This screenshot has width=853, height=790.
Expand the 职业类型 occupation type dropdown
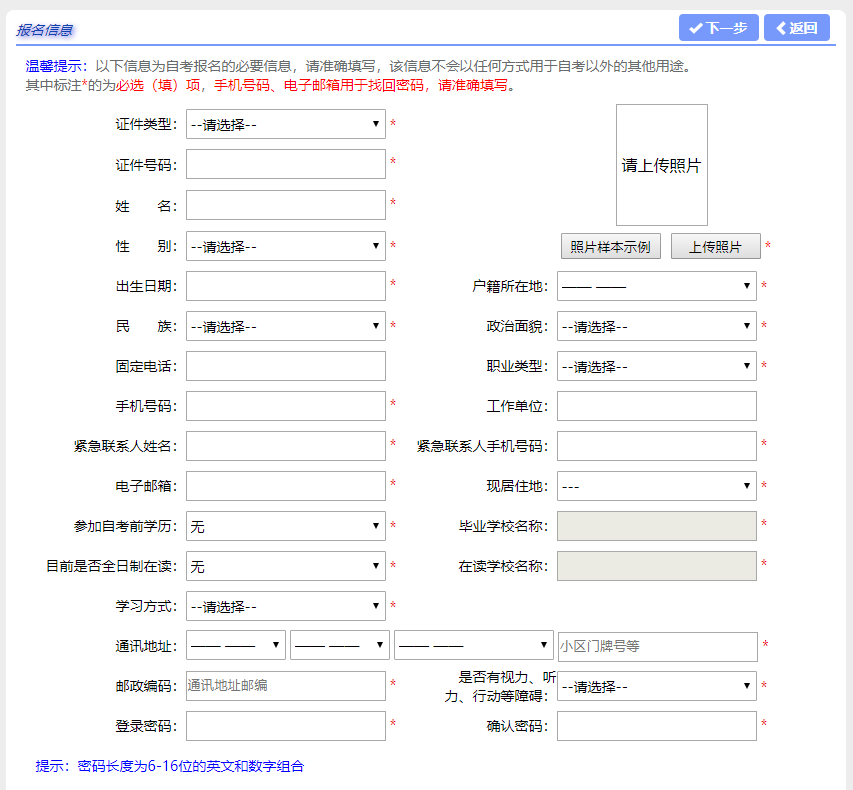point(656,365)
